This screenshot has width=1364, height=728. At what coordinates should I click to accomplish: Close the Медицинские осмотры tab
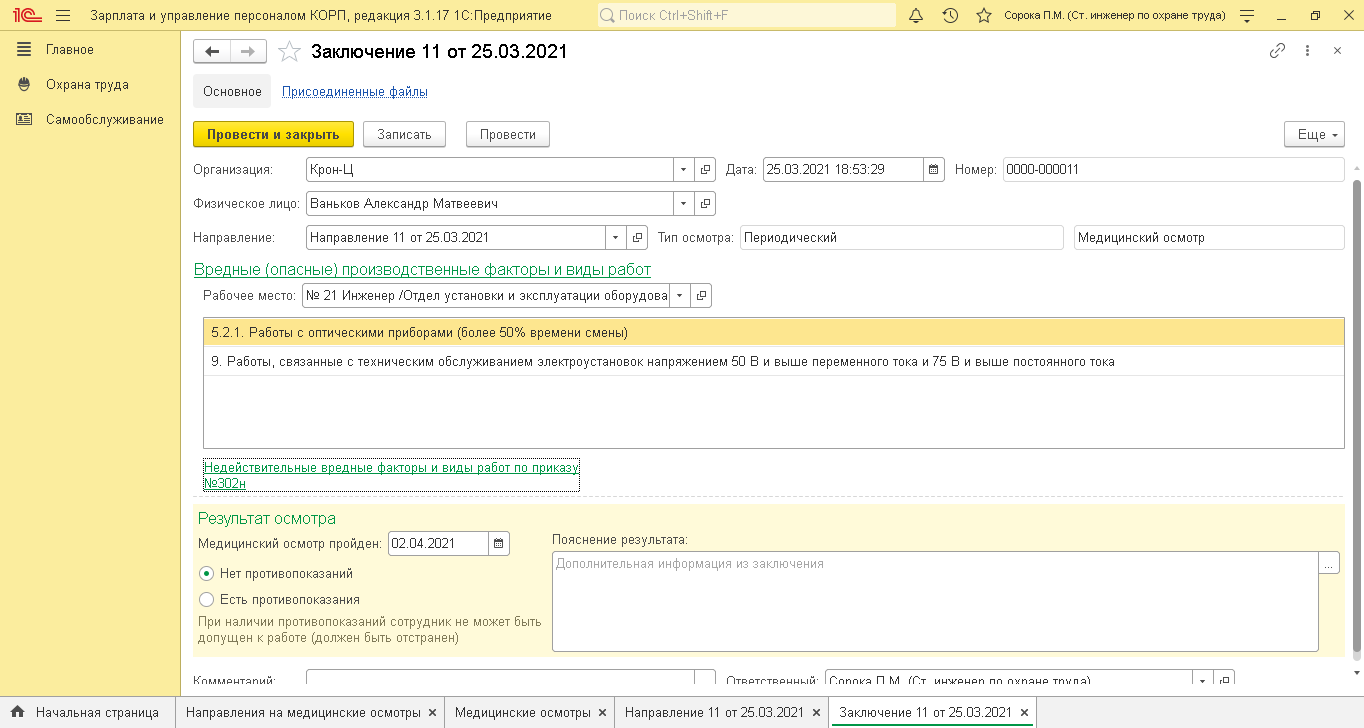[x=602, y=713]
